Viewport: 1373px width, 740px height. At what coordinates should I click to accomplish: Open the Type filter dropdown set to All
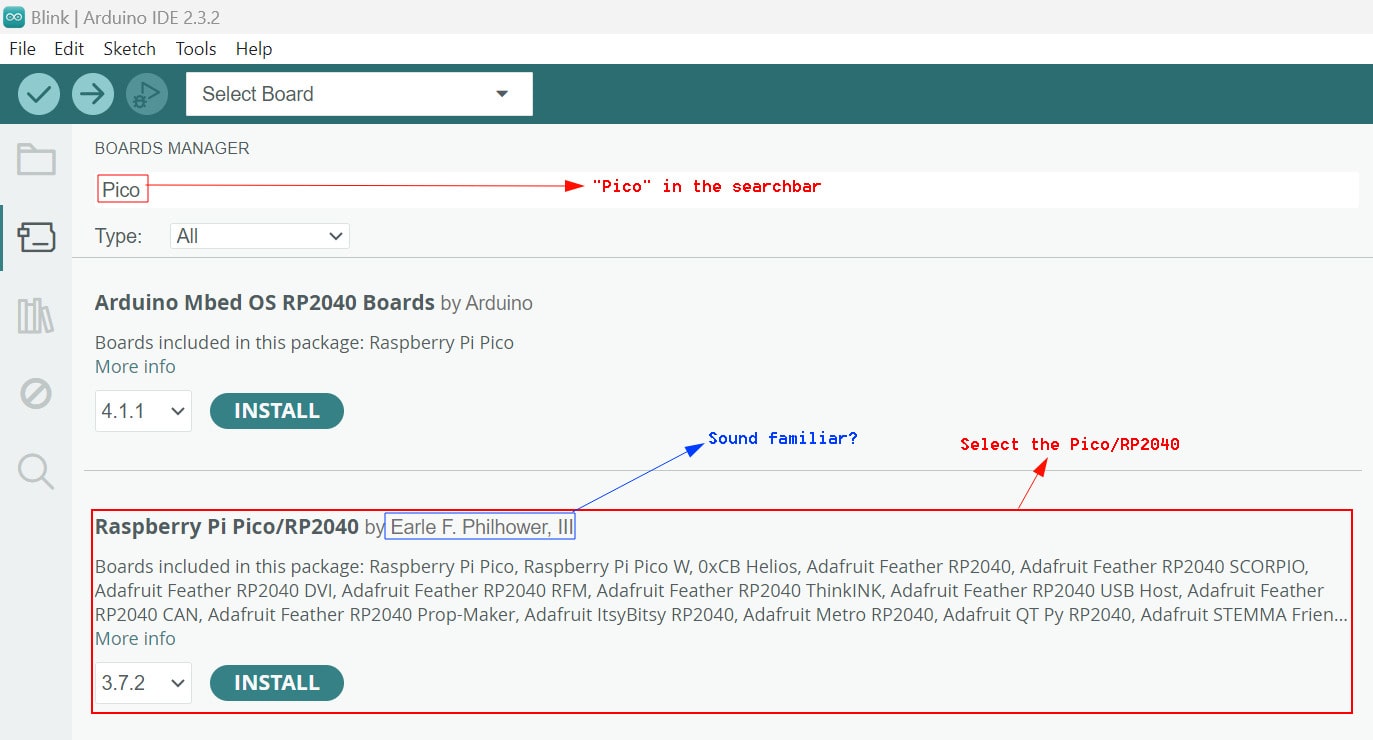pyautogui.click(x=260, y=236)
